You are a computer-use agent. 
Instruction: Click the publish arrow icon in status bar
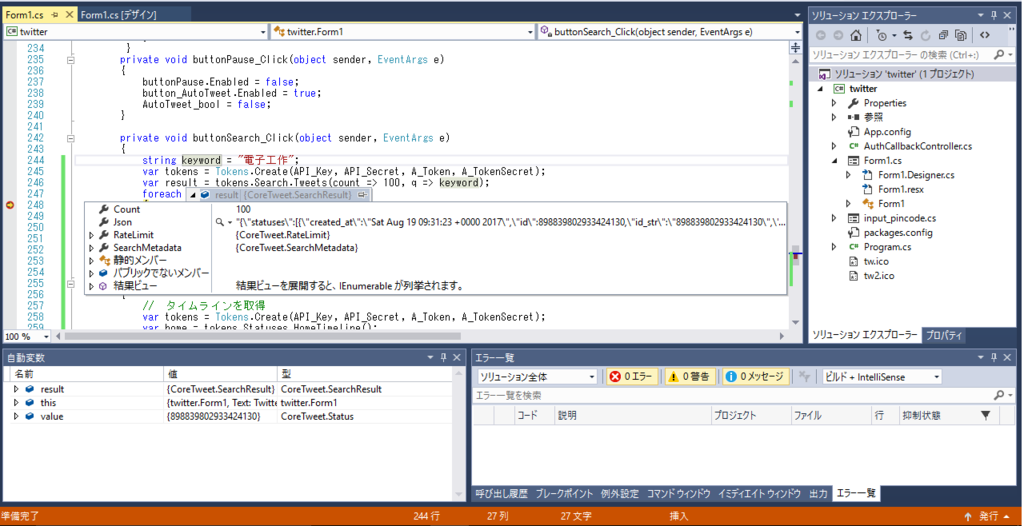tap(968, 516)
